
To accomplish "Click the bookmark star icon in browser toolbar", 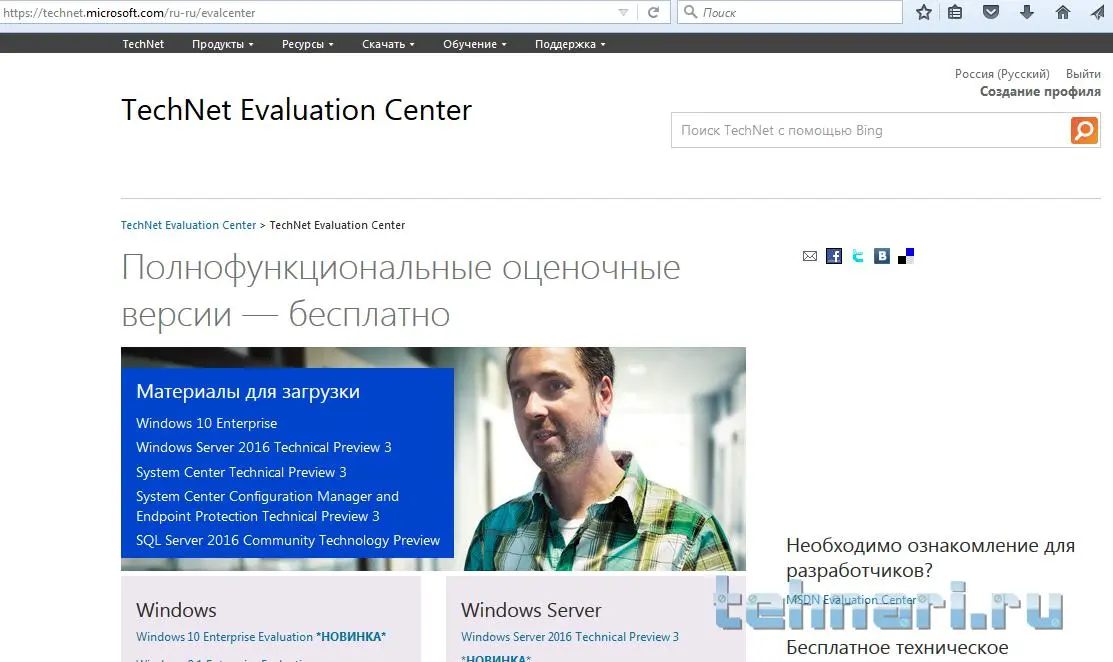I will pyautogui.click(x=923, y=12).
